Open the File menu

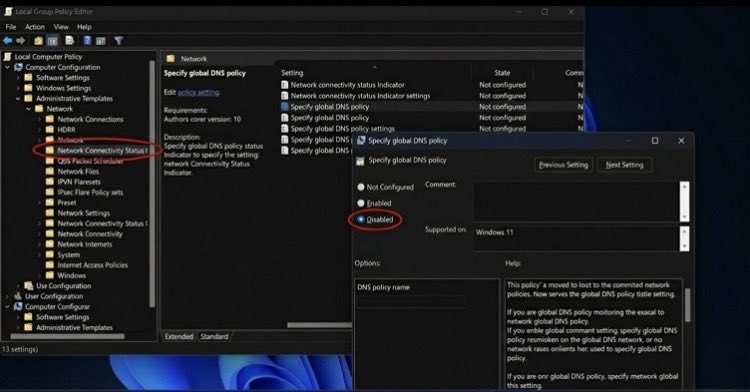pos(11,27)
